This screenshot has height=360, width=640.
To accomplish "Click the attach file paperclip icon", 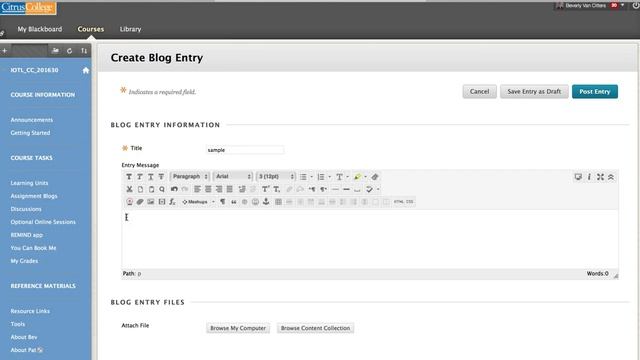I will tap(140, 202).
